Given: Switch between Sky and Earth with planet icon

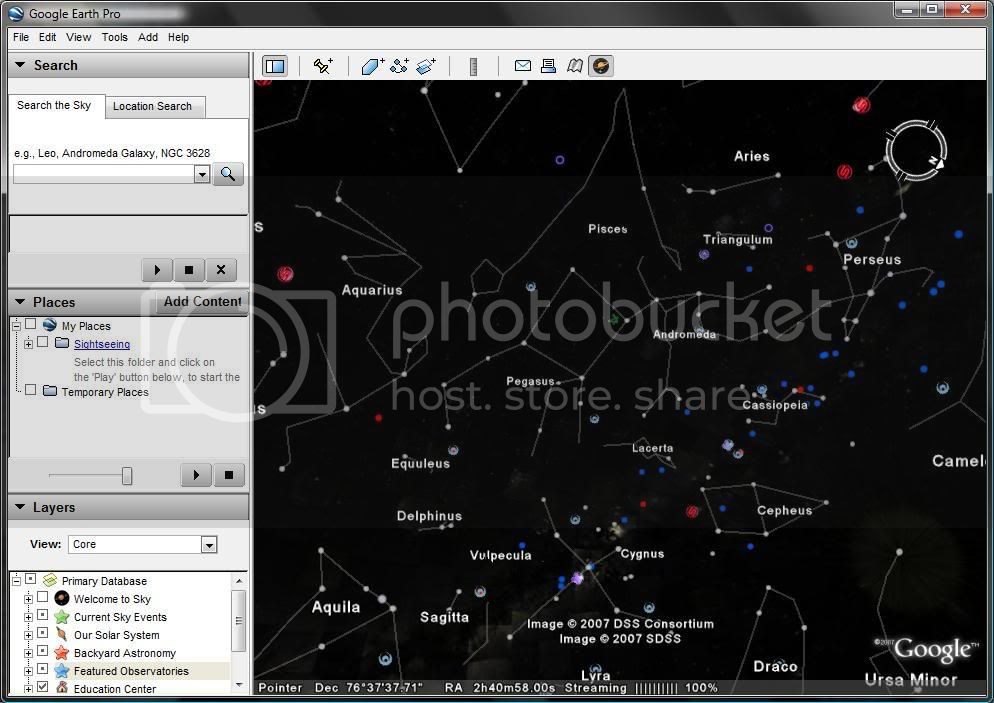Looking at the screenshot, I should tap(601, 66).
